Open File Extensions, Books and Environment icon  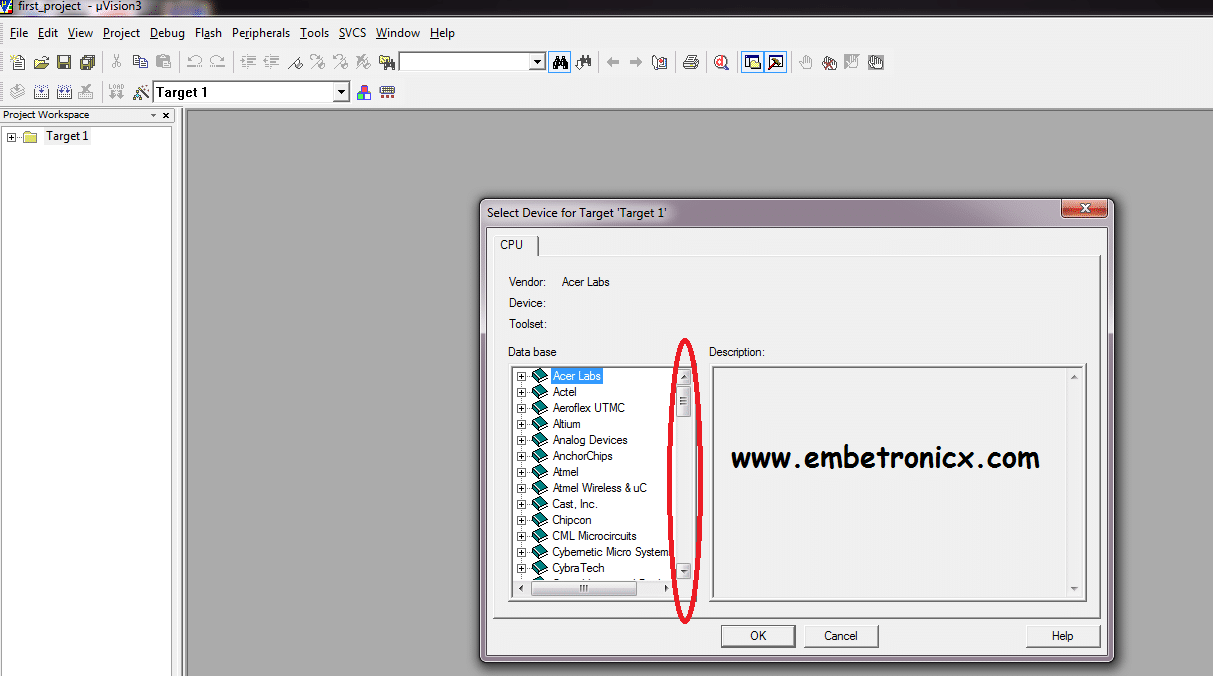tap(364, 92)
